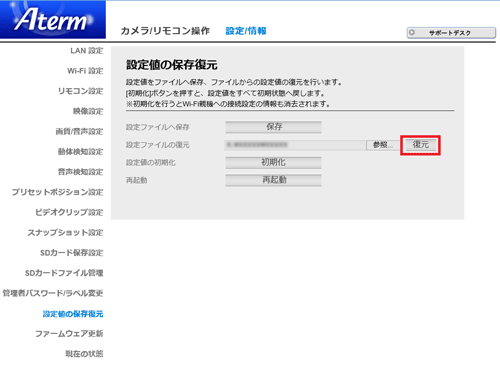Open リモコン設定 in sidebar

click(80, 91)
